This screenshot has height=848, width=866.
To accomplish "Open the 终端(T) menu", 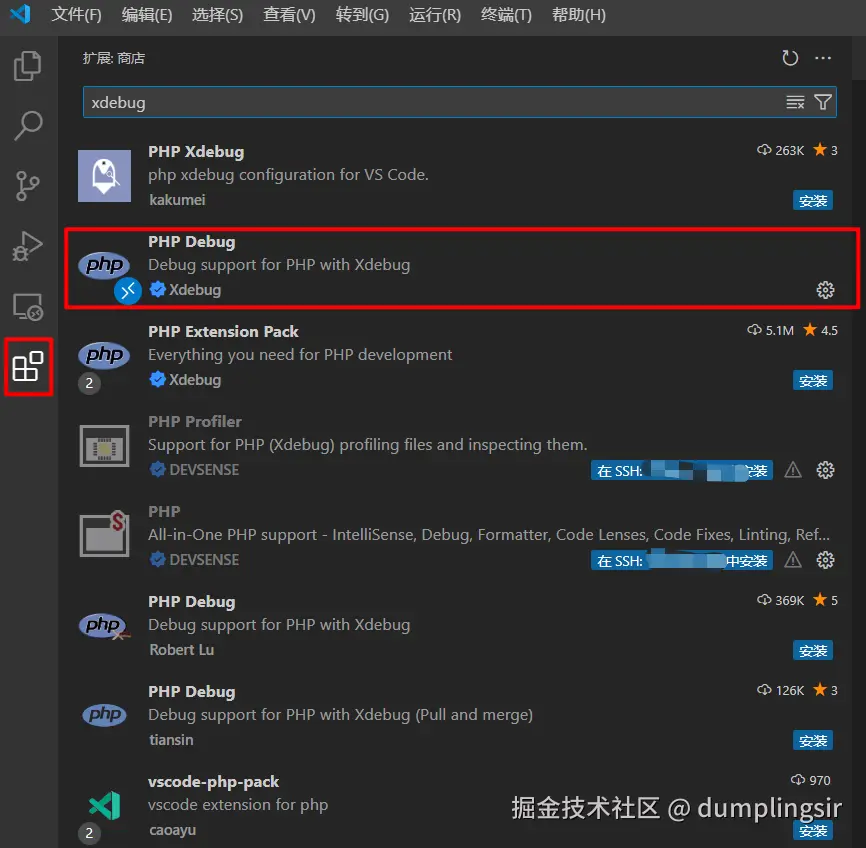I will [x=506, y=14].
